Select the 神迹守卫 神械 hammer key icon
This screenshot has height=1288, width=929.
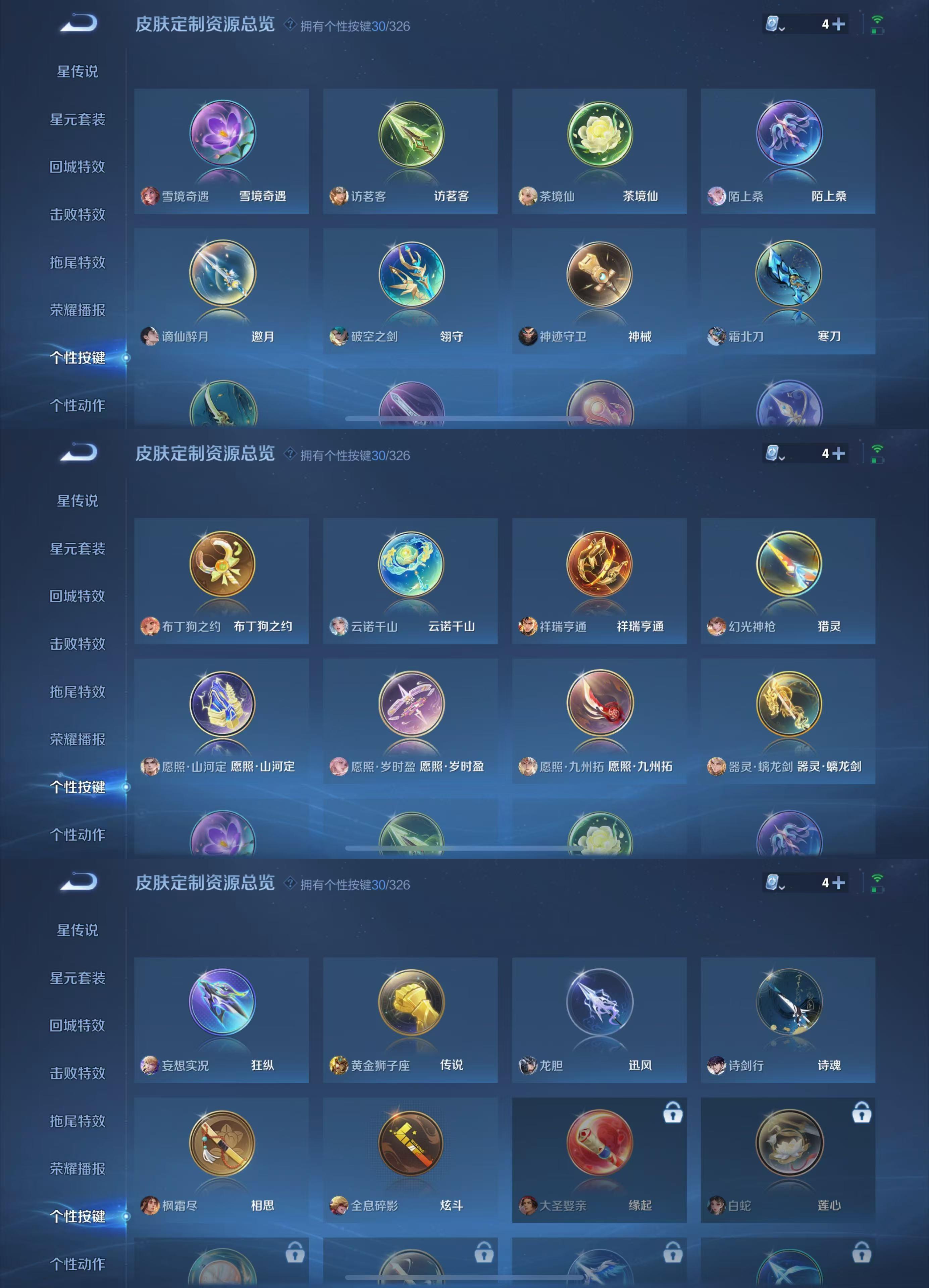tap(600, 274)
